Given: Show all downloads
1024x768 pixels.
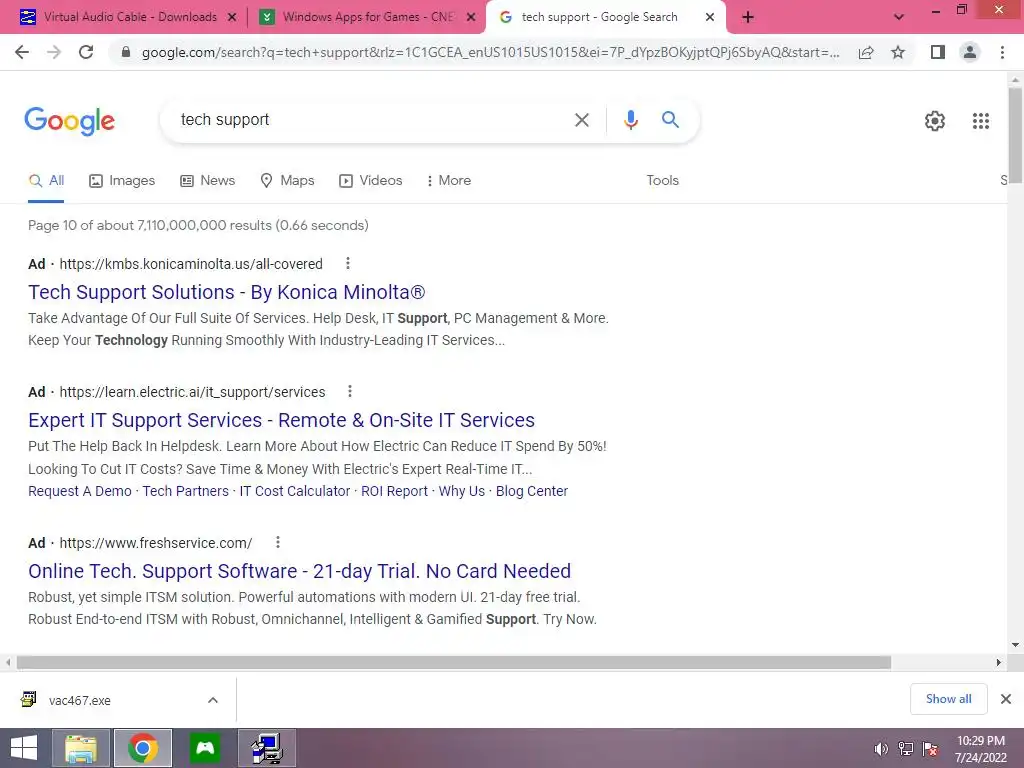Looking at the screenshot, I should (x=948, y=699).
